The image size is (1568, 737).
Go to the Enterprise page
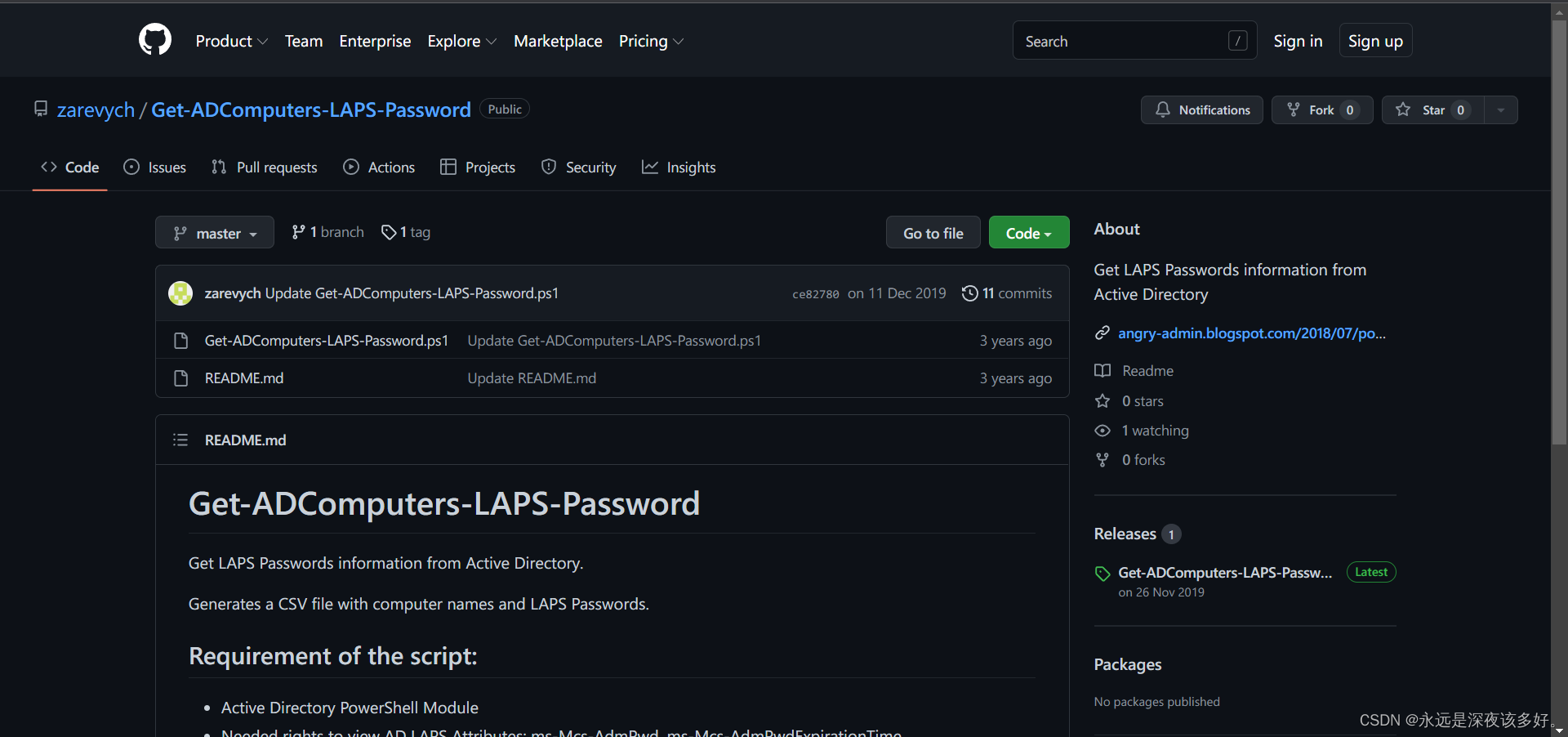click(375, 41)
